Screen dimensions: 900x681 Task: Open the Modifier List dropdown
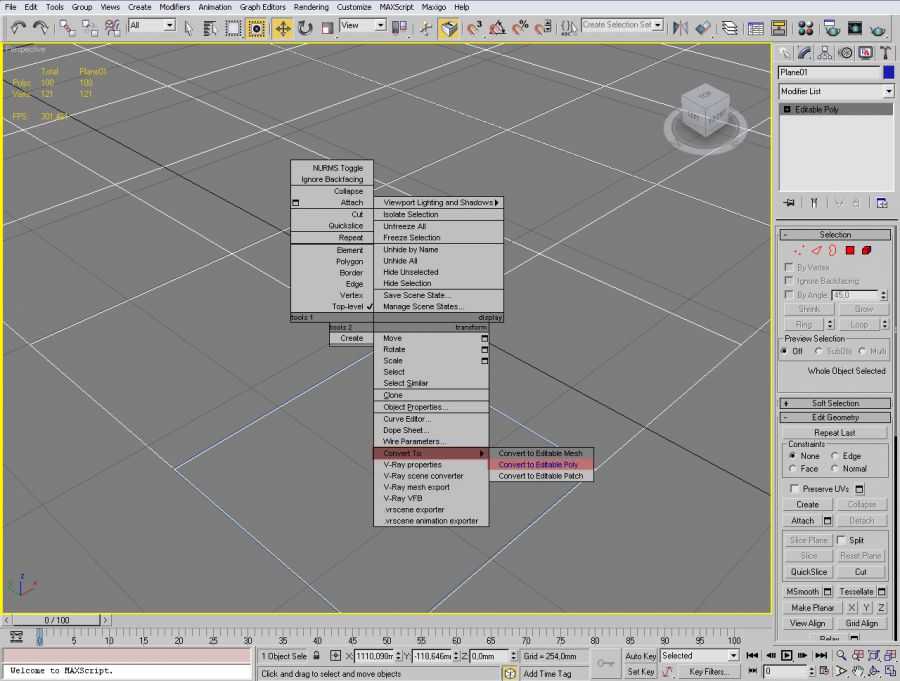click(836, 91)
